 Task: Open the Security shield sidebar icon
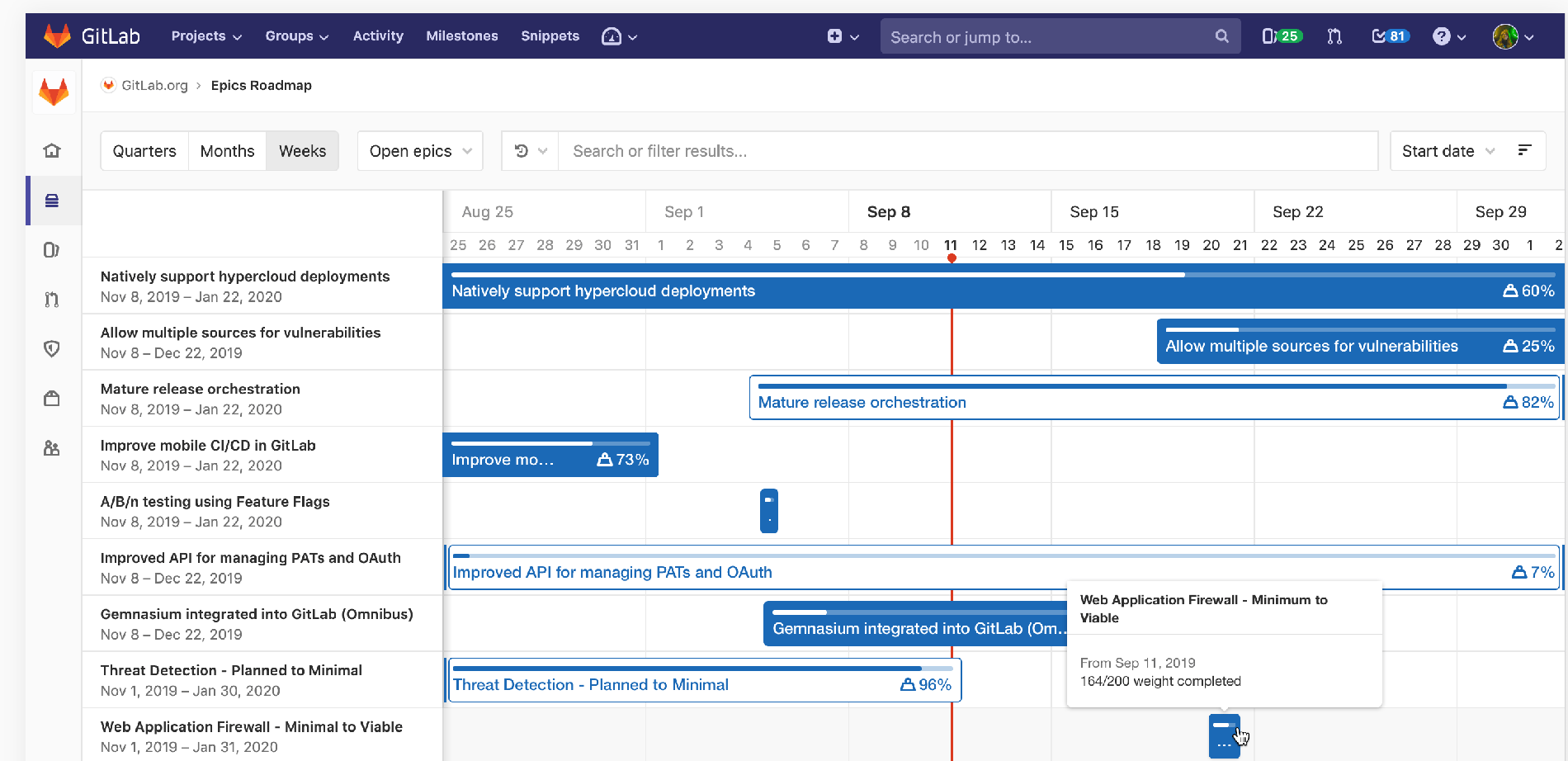tap(52, 349)
